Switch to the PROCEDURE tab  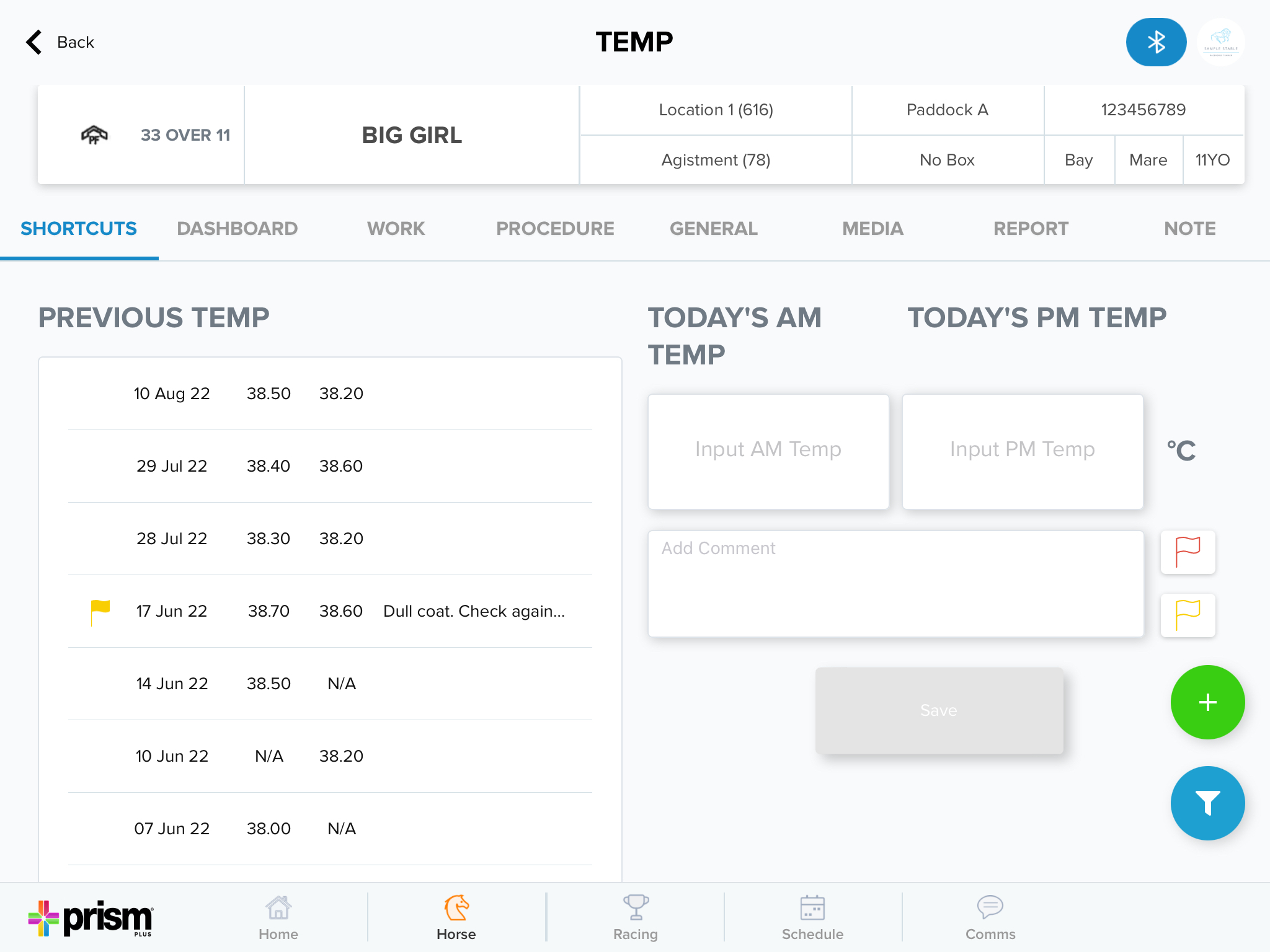[555, 229]
